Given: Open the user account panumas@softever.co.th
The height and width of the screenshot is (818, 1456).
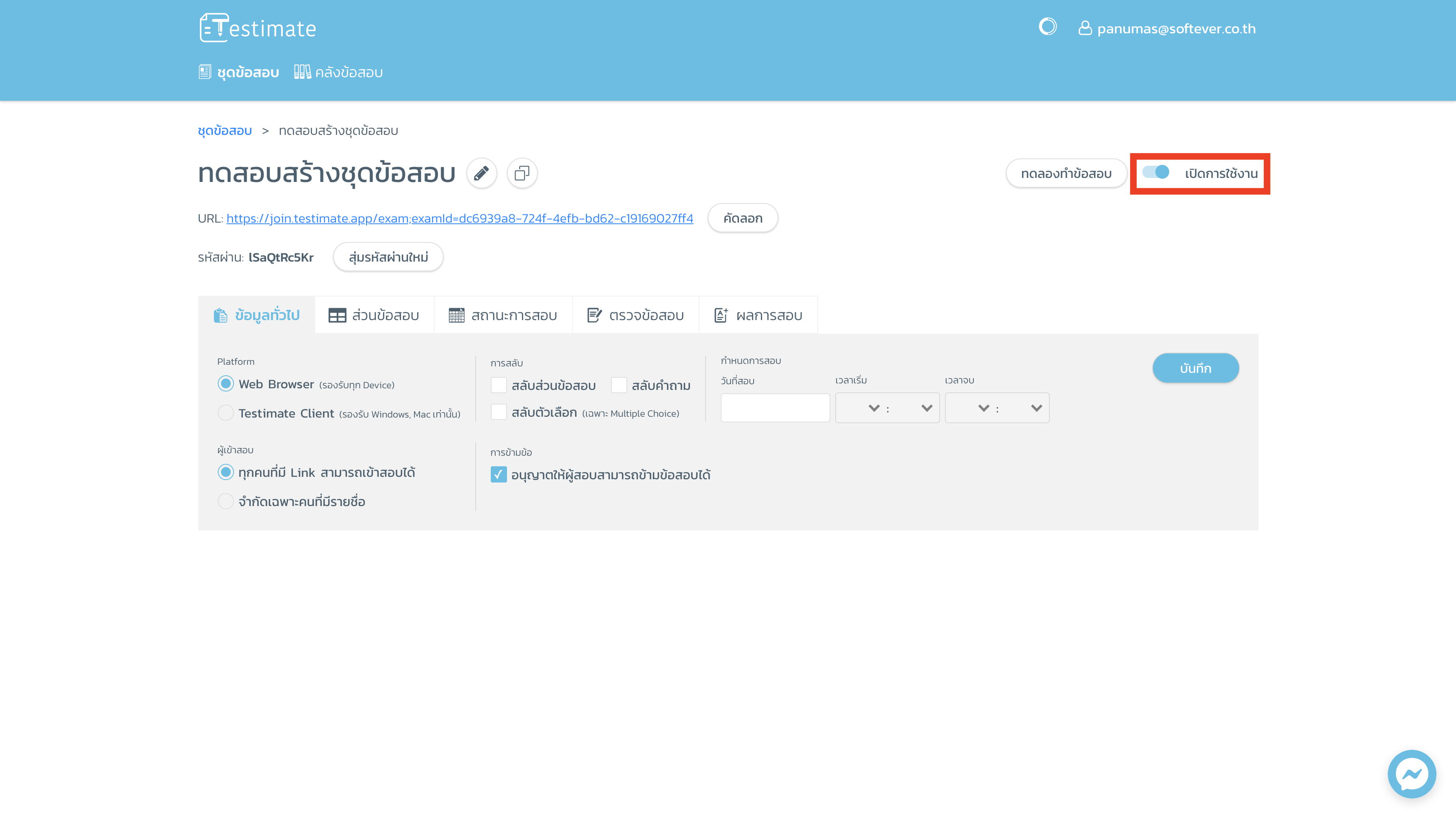Looking at the screenshot, I should point(1167,28).
